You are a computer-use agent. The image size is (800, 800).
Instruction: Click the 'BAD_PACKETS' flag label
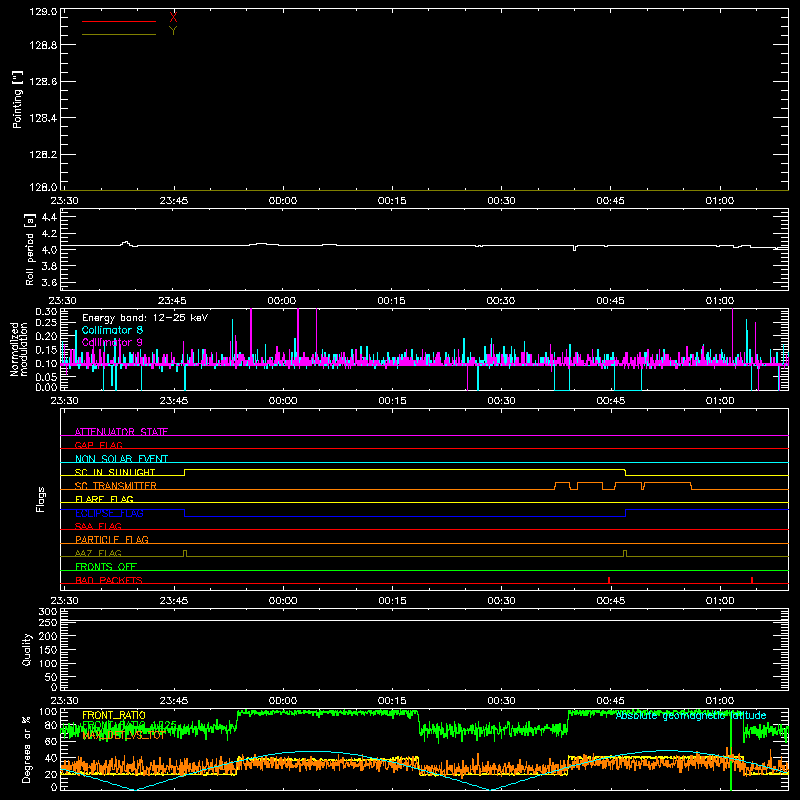(x=109, y=580)
